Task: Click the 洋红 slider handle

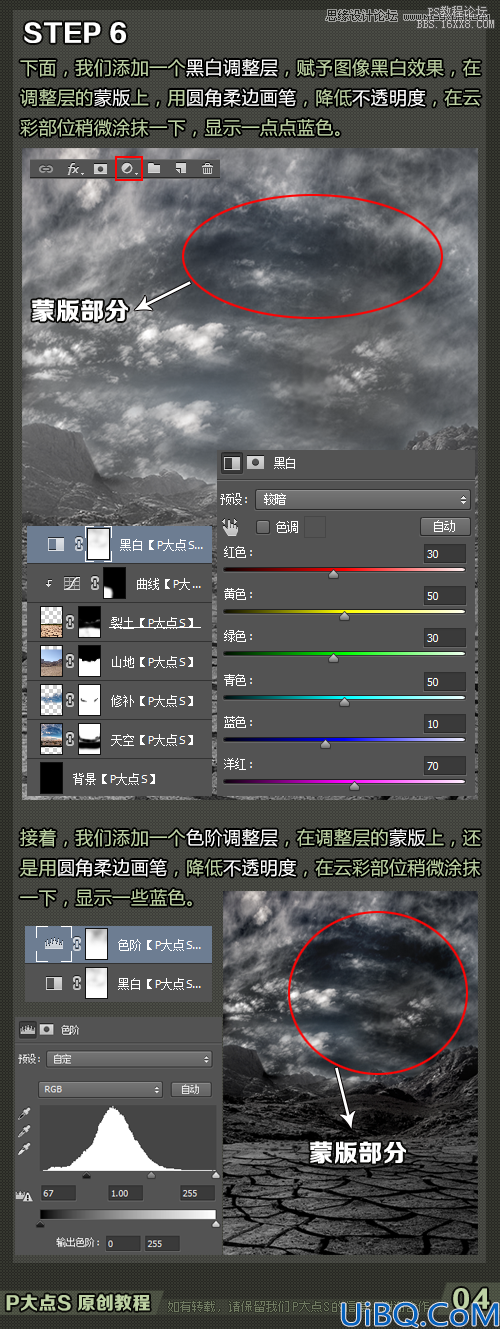Action: pyautogui.click(x=354, y=786)
